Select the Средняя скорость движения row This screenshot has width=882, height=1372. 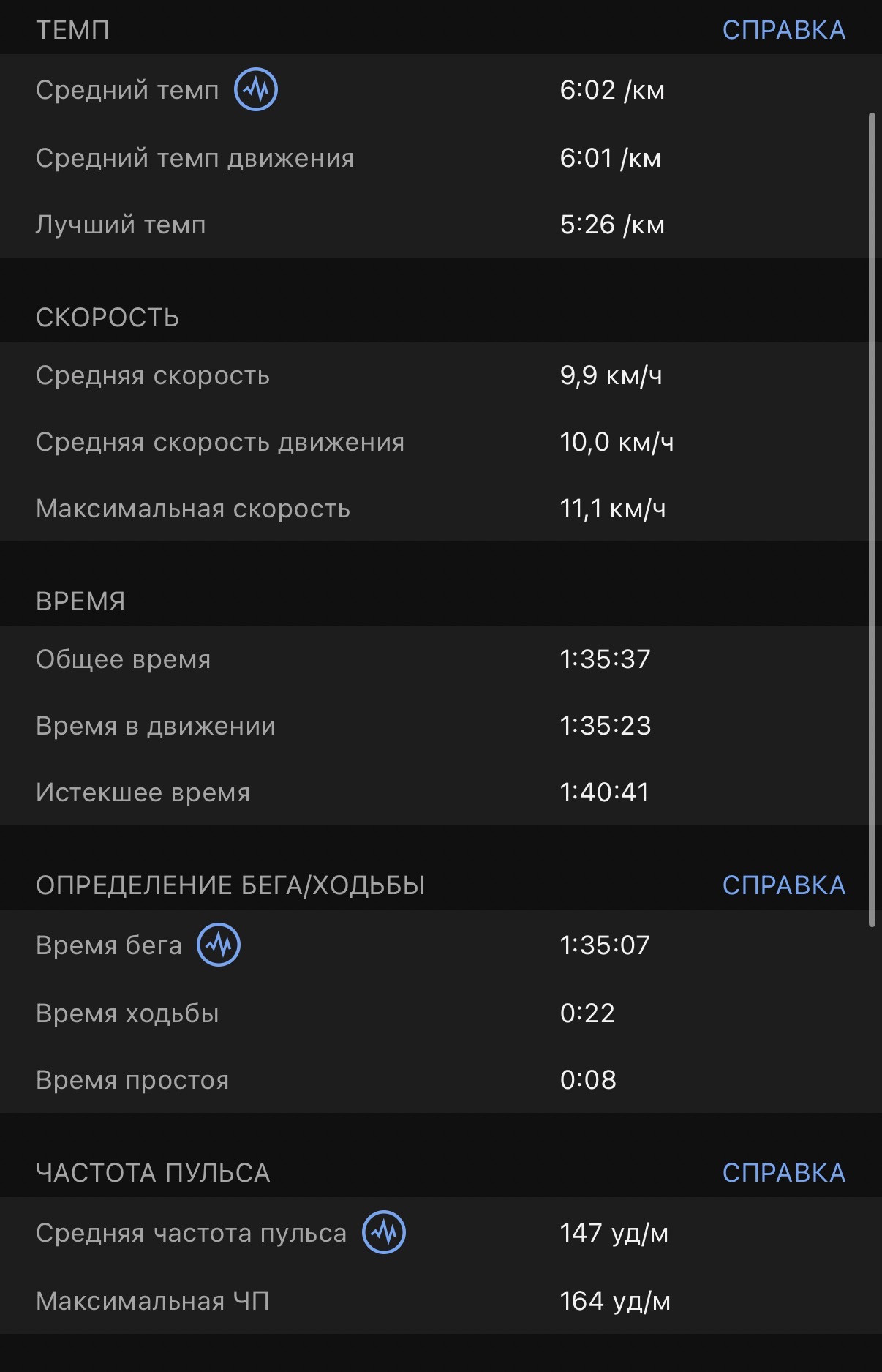pyautogui.click(x=441, y=442)
